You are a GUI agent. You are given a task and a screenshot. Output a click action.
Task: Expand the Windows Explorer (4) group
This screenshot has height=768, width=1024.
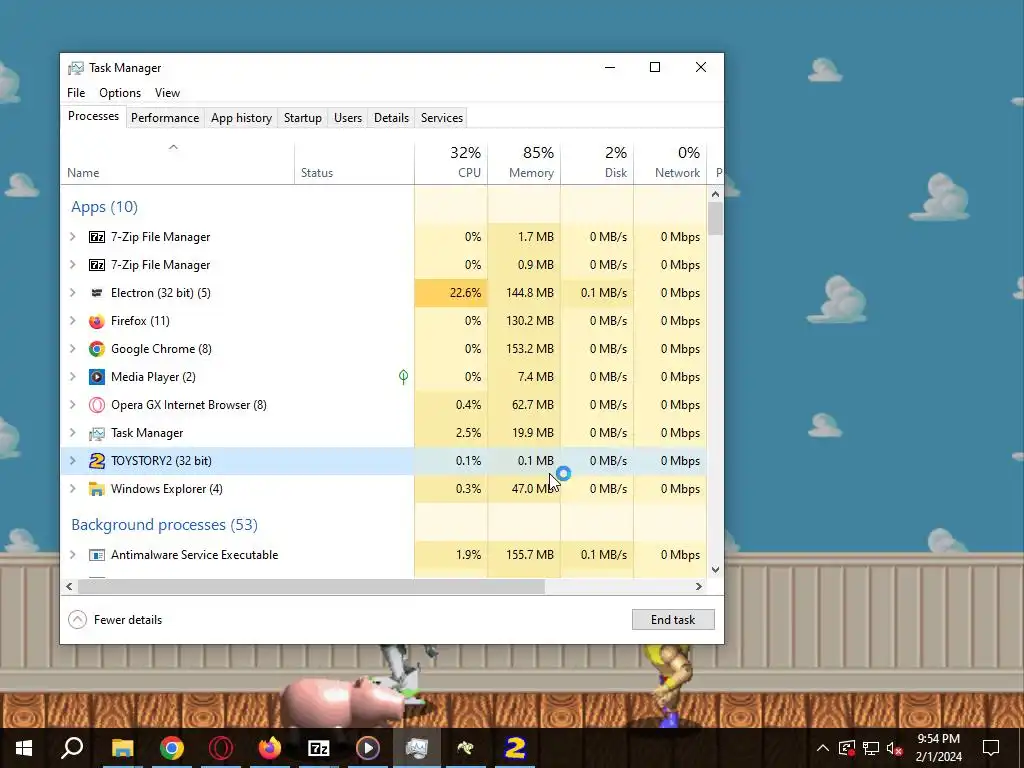coord(72,489)
